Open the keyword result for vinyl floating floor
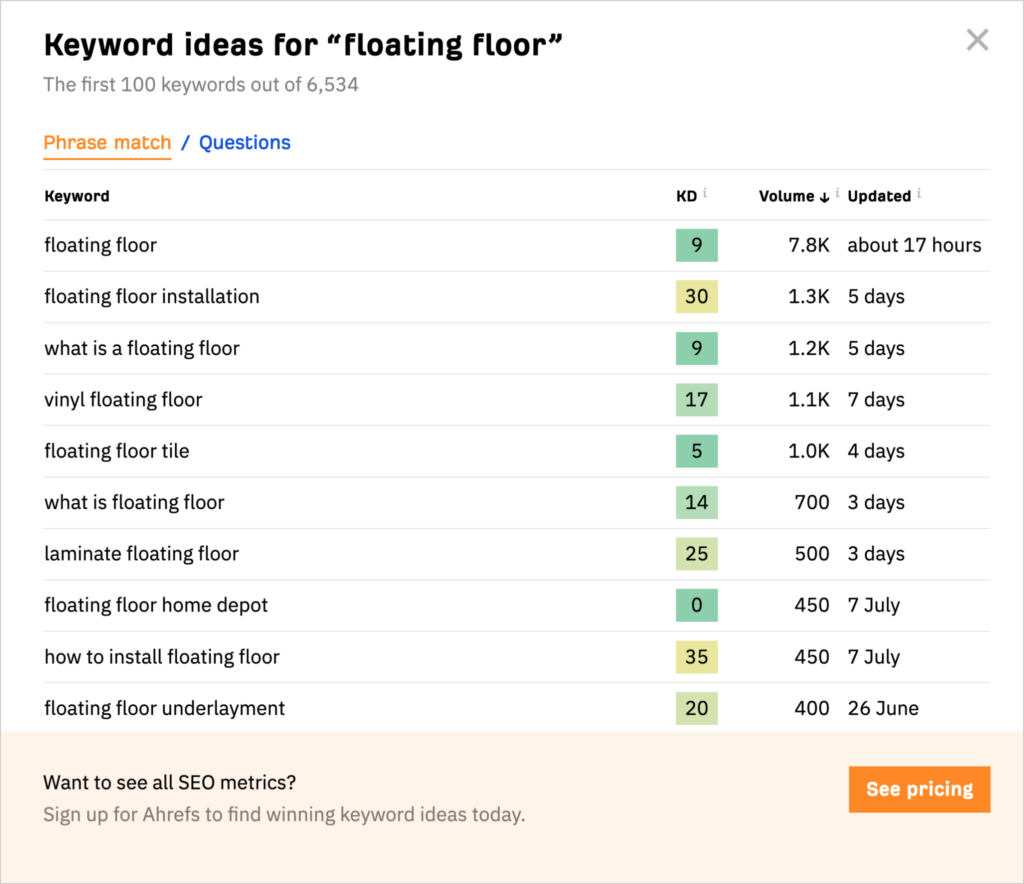 (123, 399)
